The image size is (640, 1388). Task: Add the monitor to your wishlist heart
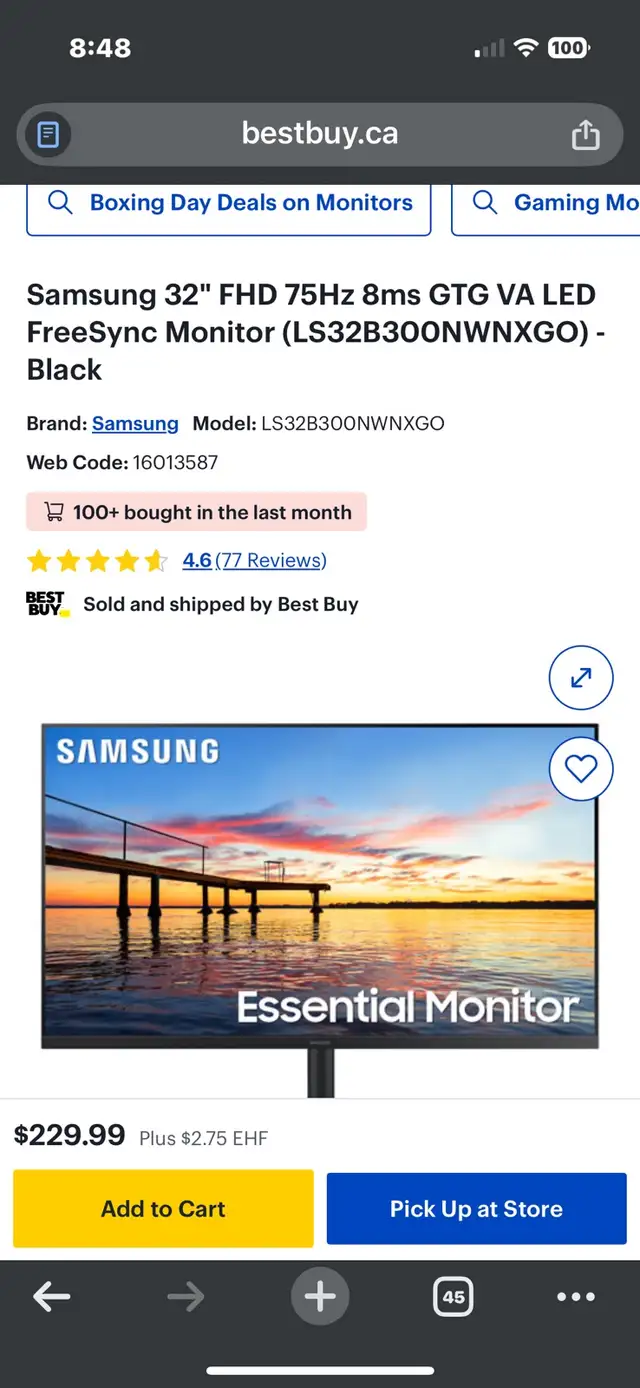tap(581, 768)
